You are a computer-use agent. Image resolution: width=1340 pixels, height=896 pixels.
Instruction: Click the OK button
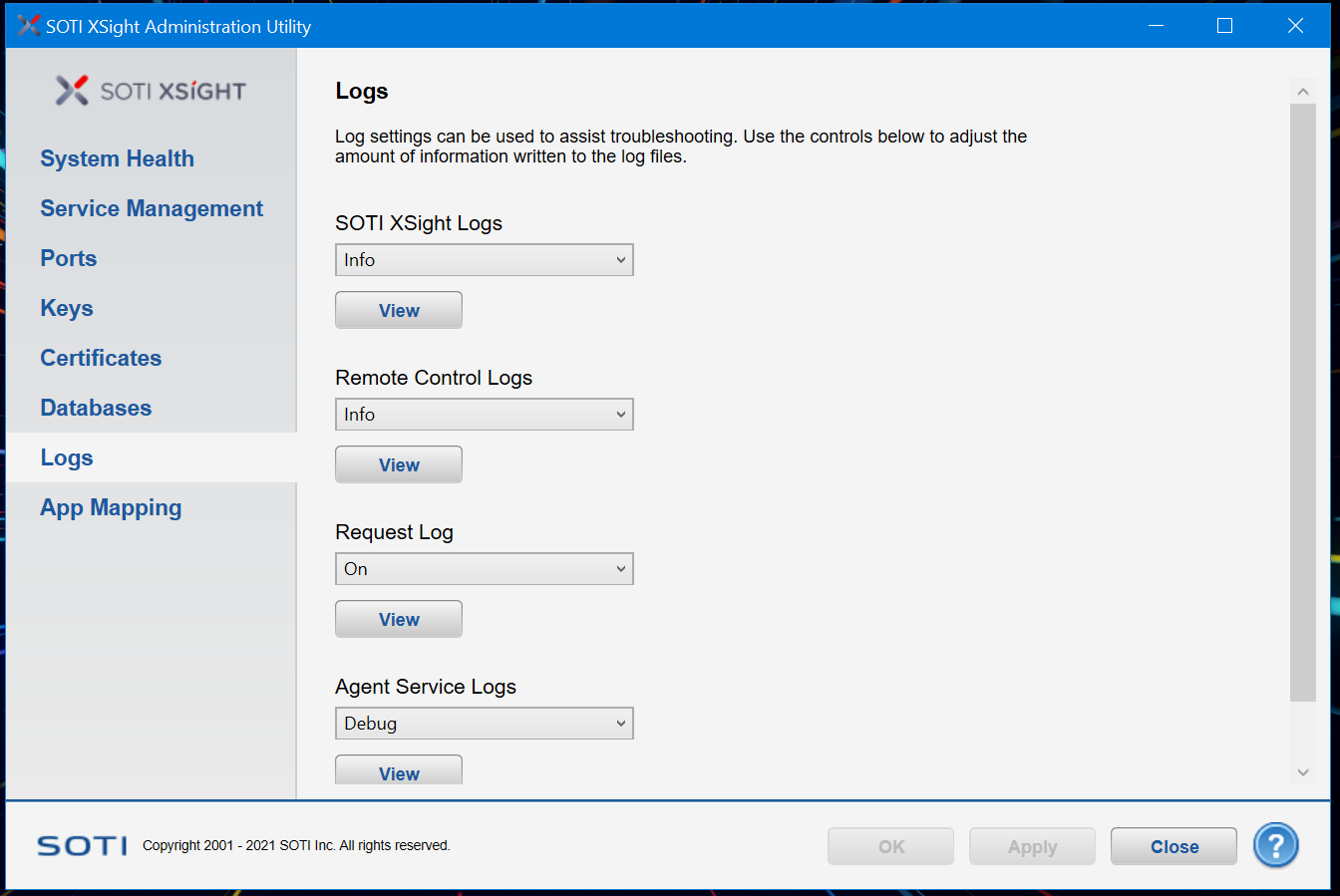(x=890, y=846)
